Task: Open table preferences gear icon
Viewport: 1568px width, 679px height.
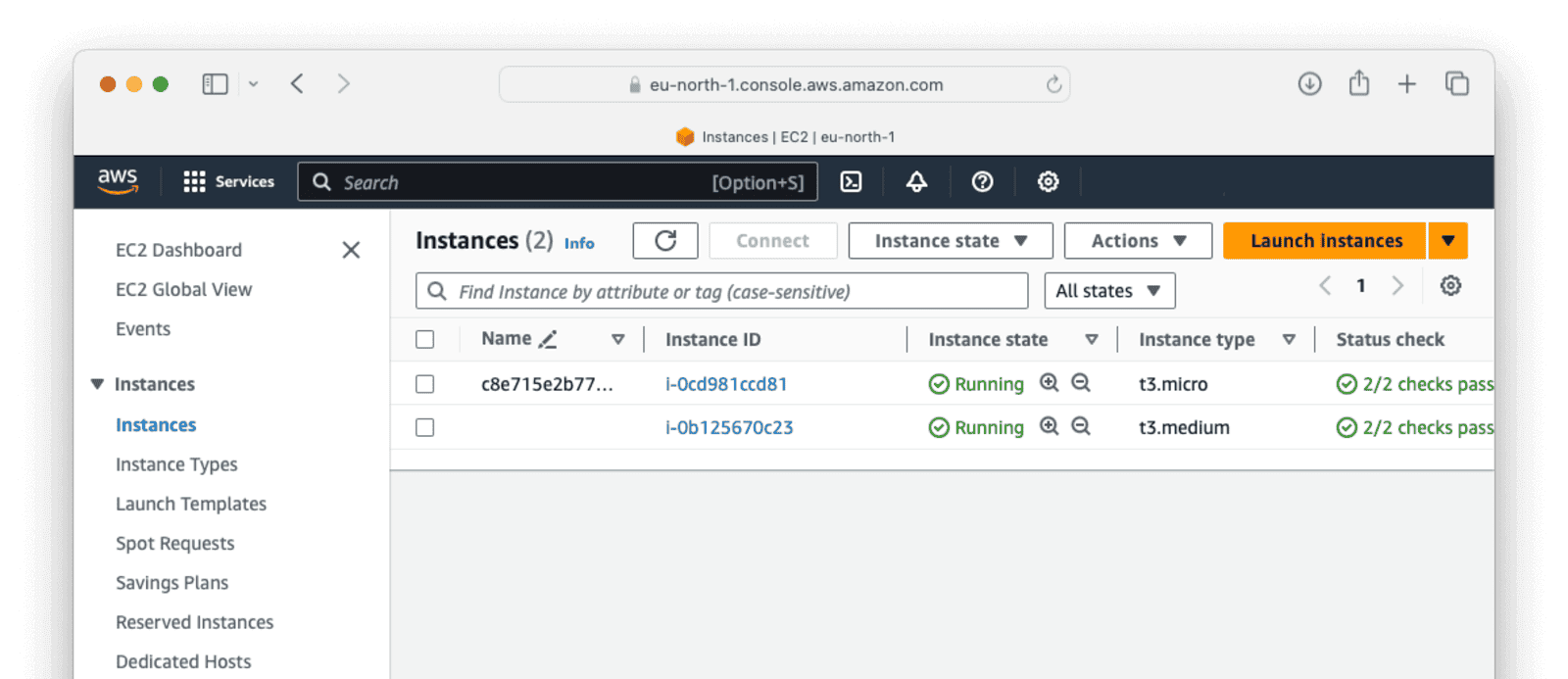Action: [x=1450, y=285]
